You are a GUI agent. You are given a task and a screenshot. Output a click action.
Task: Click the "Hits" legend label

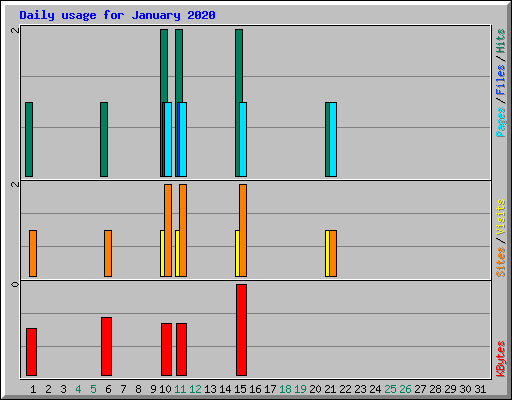[500, 41]
